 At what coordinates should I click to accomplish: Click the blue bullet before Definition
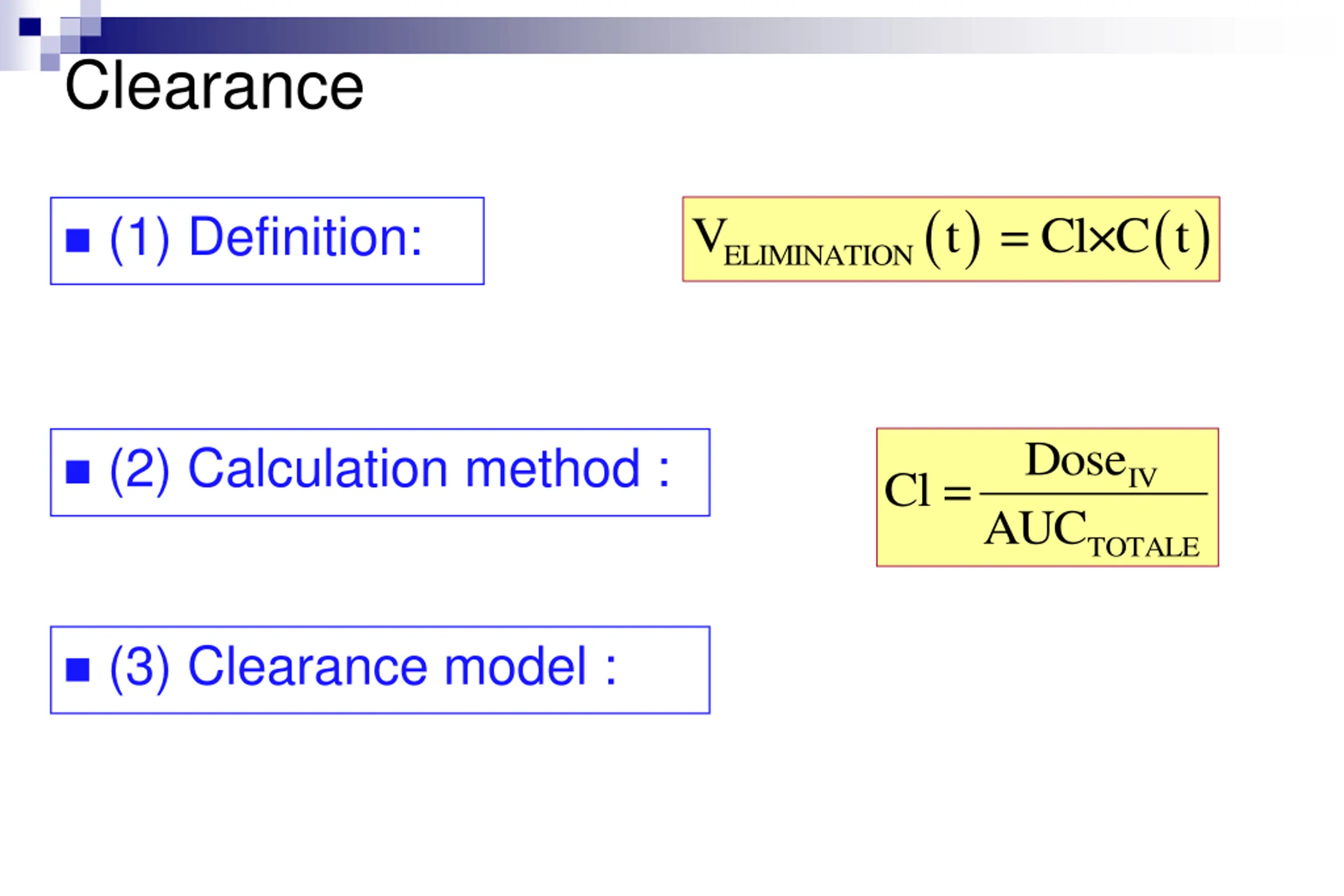(78, 240)
